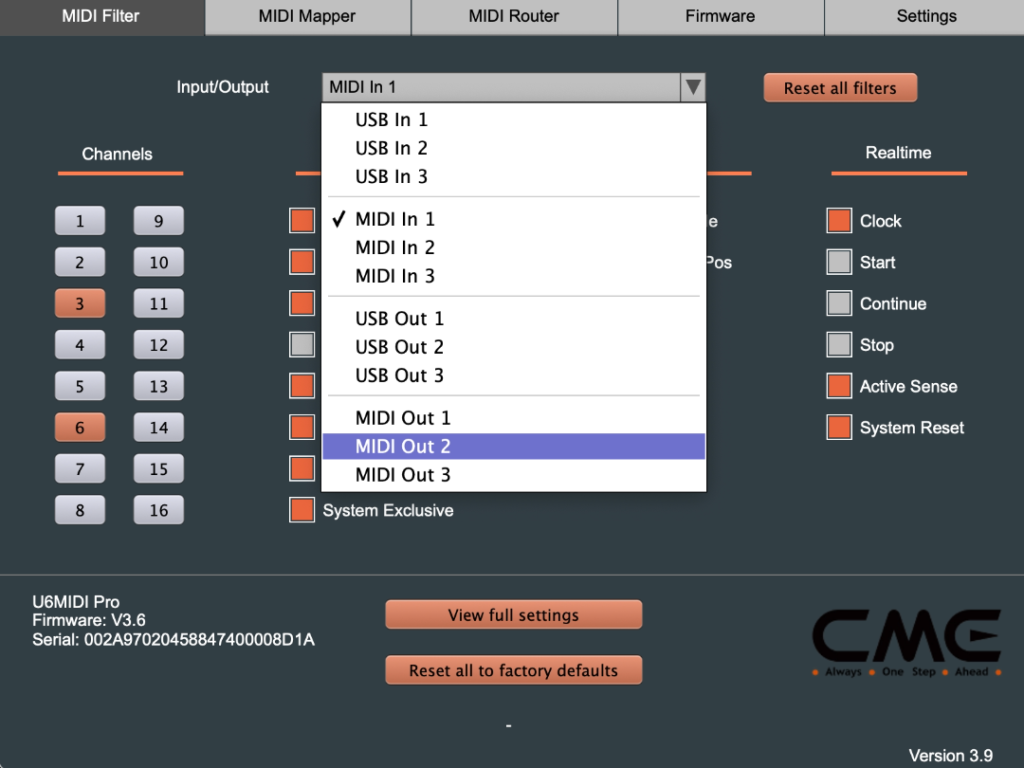The width and height of the screenshot is (1024, 768).
Task: Toggle the System Exclusive checkbox
Action: pos(302,510)
